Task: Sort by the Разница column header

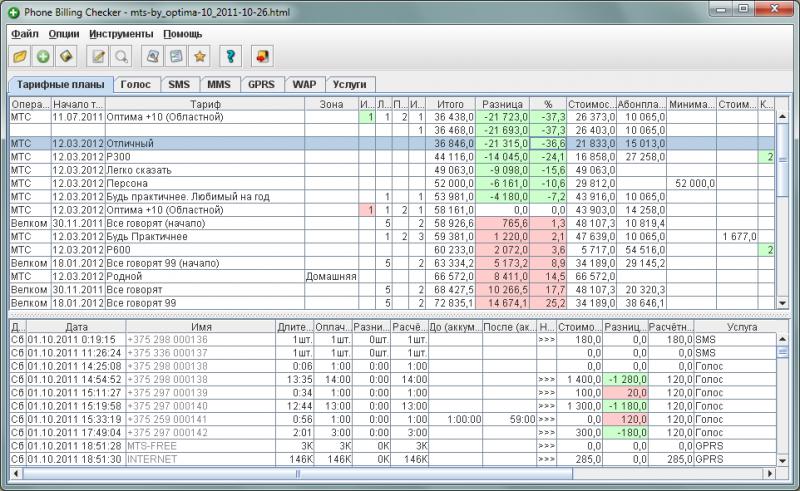Action: [x=502, y=104]
